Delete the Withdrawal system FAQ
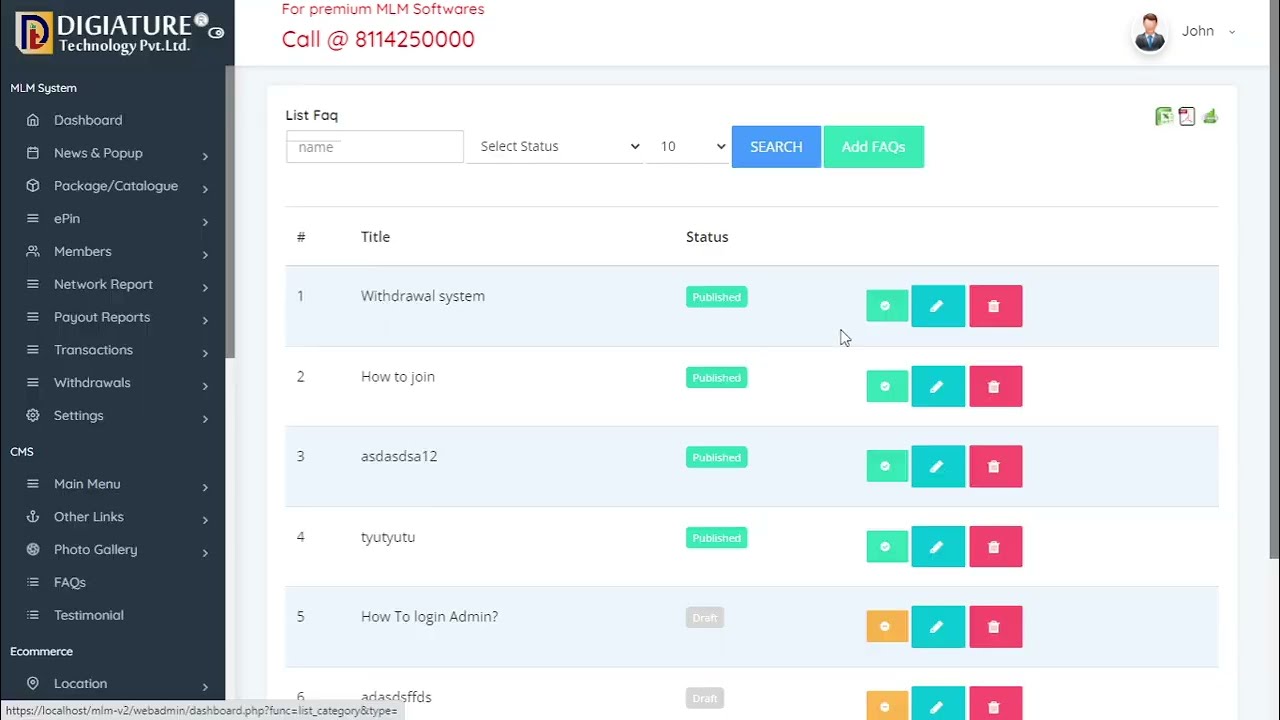 coord(996,306)
